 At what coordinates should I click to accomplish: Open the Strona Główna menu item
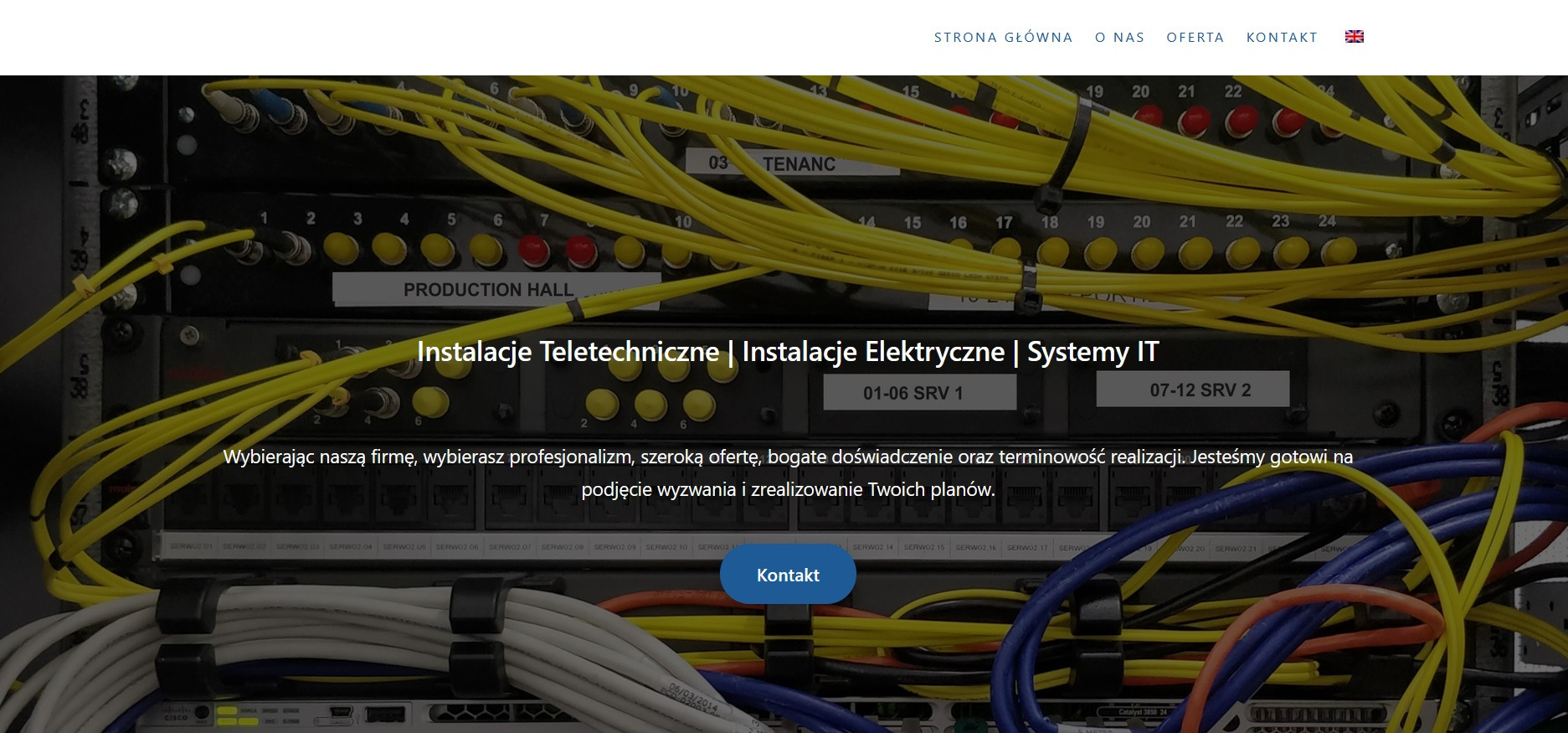[1003, 37]
